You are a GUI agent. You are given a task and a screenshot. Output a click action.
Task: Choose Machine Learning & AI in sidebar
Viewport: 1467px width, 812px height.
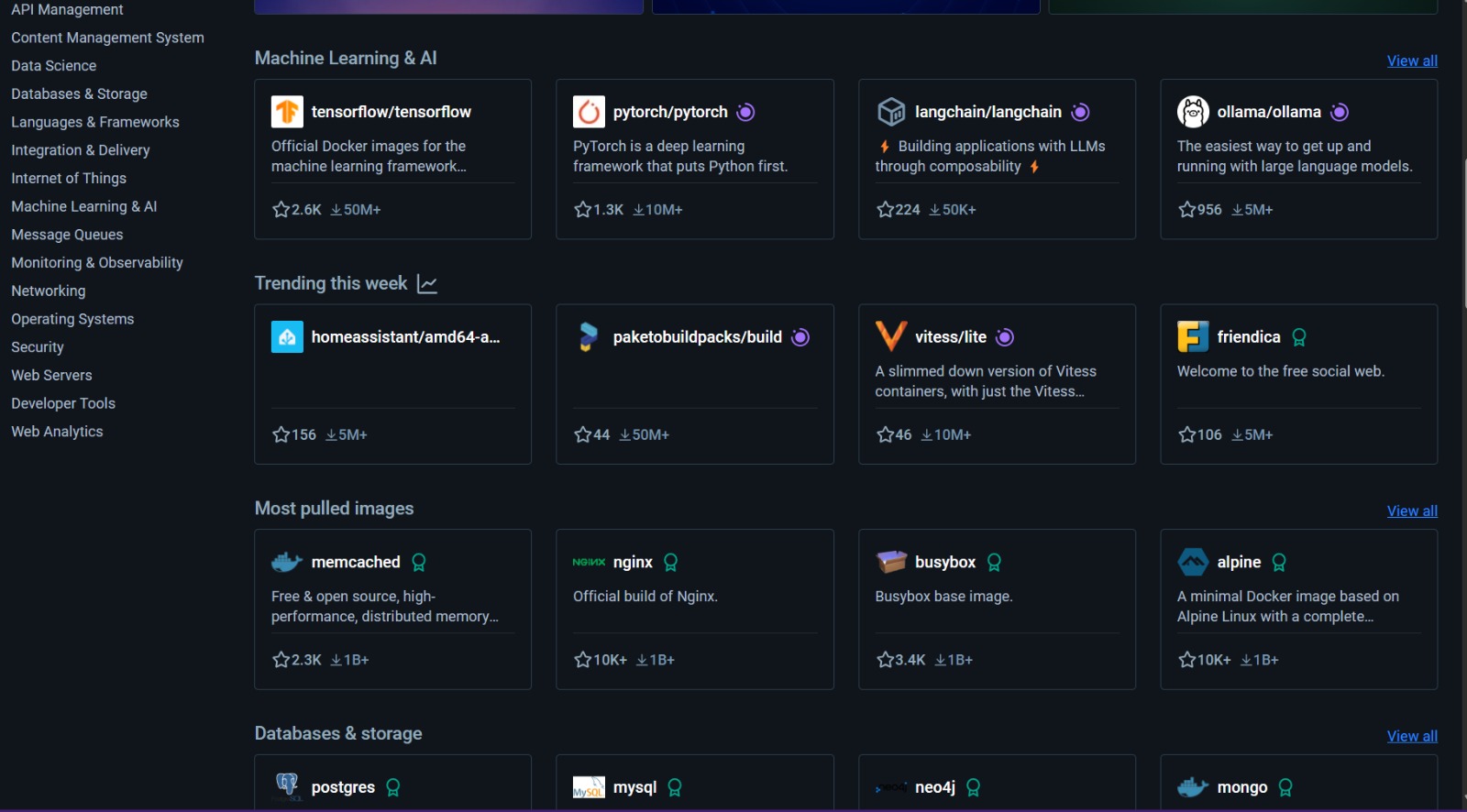point(84,207)
